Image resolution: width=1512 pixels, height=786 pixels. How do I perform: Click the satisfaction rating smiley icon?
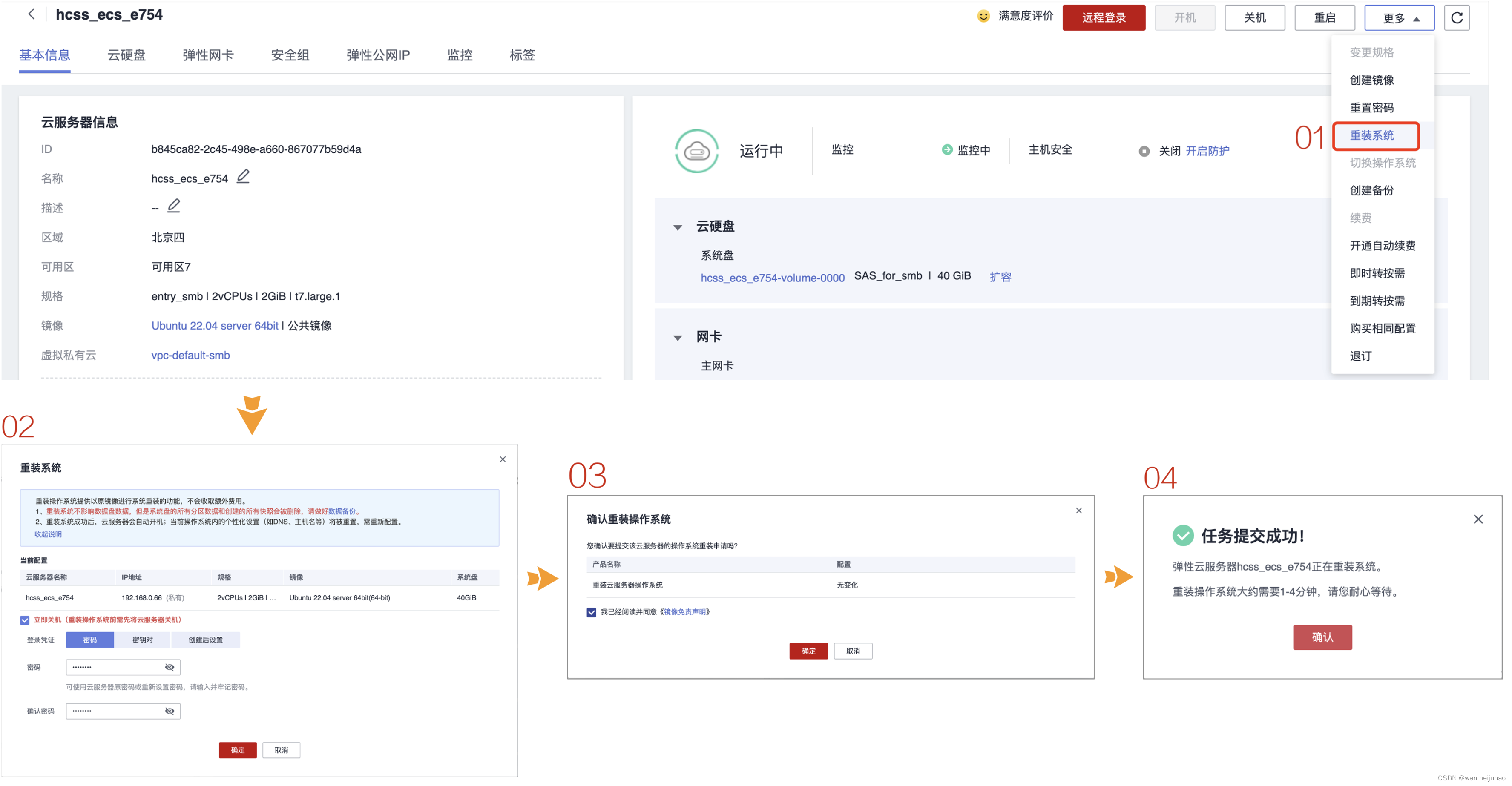point(983,17)
